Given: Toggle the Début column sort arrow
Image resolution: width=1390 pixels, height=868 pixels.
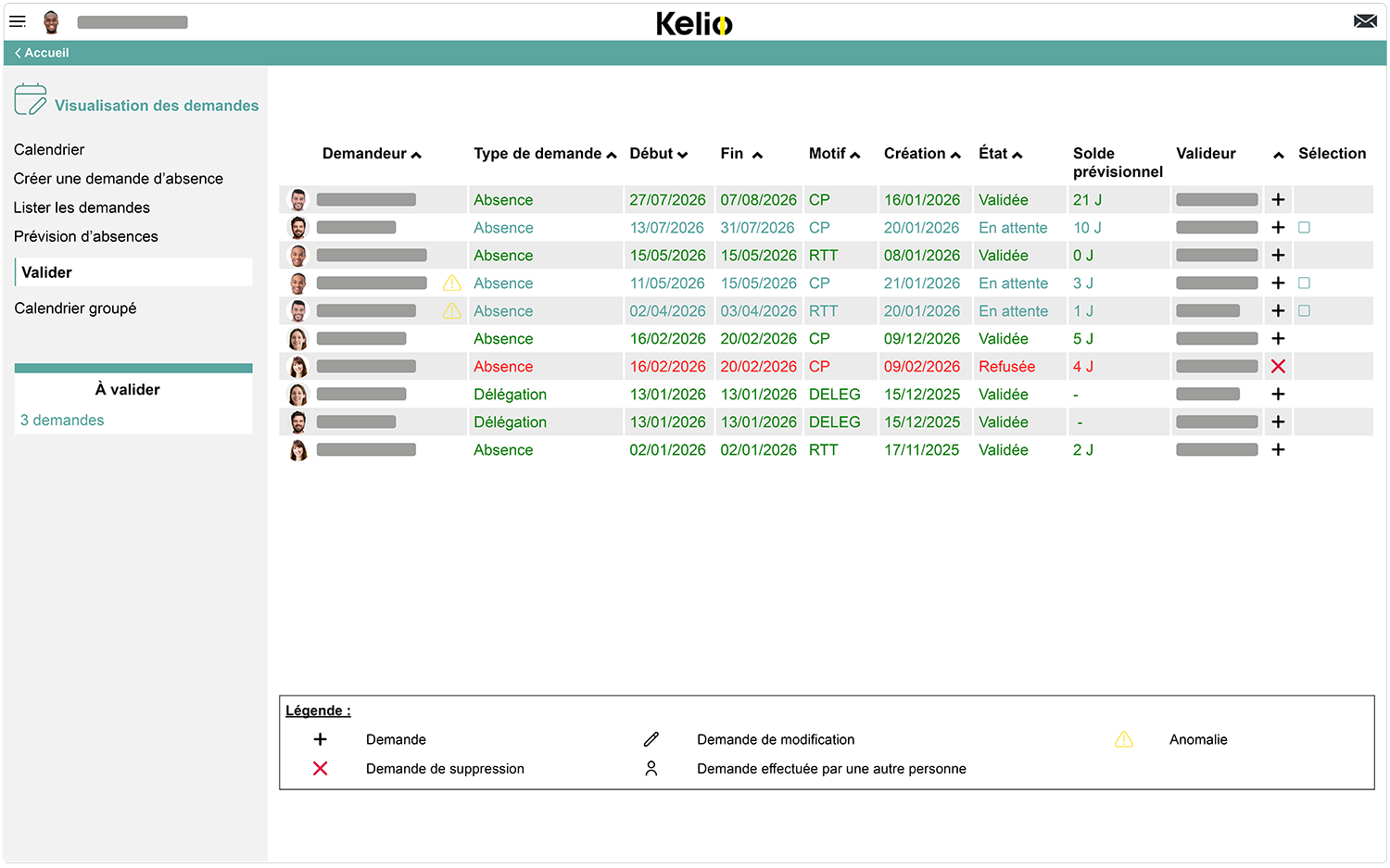Looking at the screenshot, I should click(683, 153).
